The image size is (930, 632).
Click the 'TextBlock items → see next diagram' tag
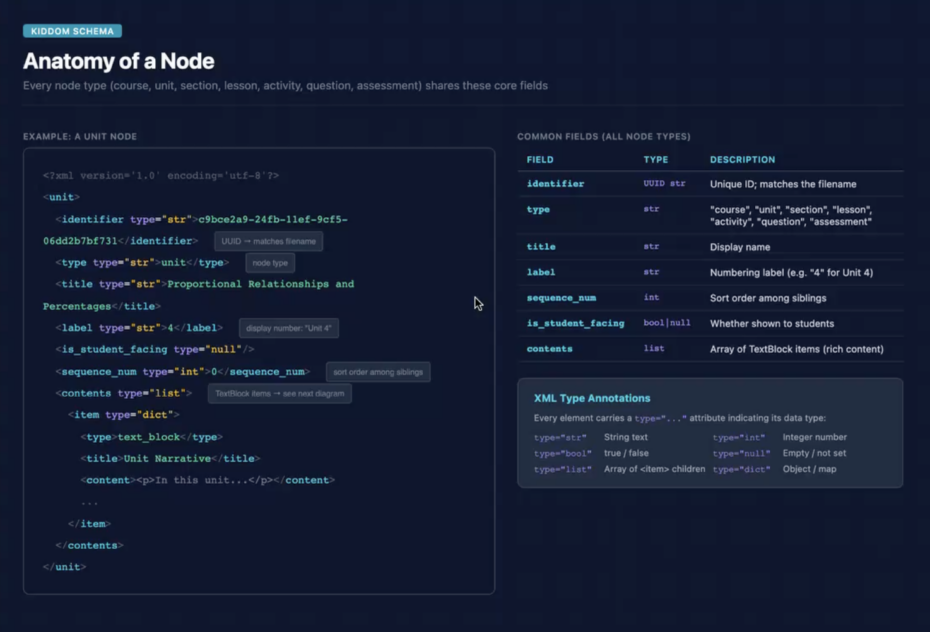click(279, 394)
